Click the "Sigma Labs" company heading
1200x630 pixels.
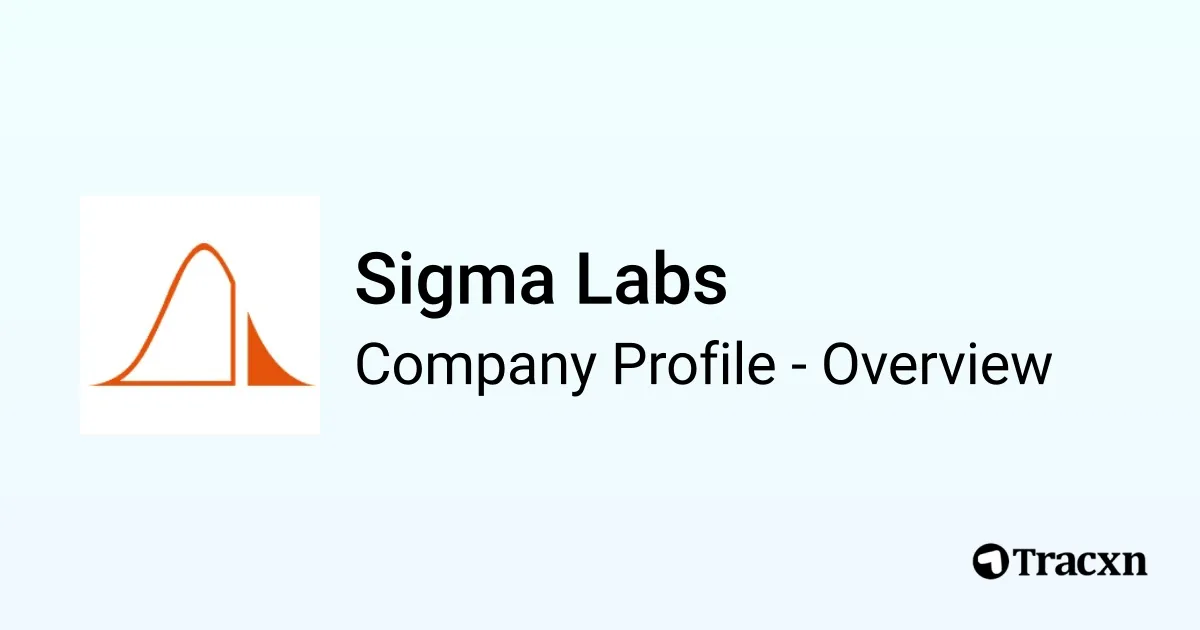pos(541,279)
